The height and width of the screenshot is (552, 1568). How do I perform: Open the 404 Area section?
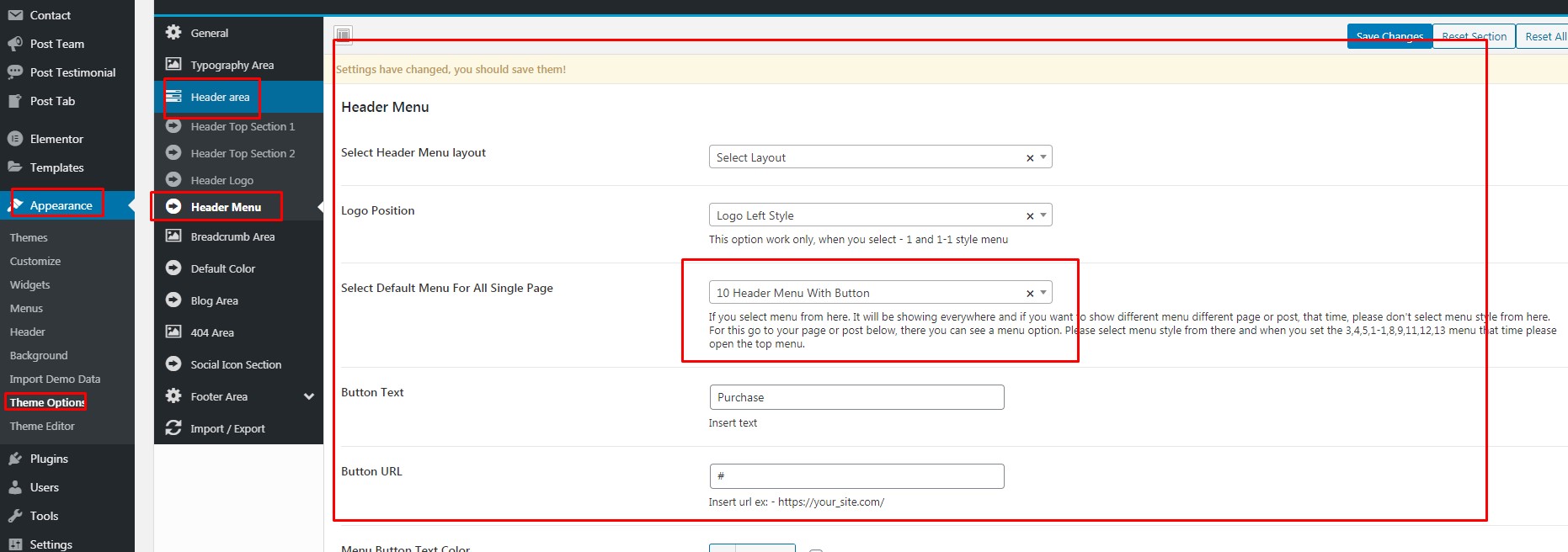click(x=238, y=332)
